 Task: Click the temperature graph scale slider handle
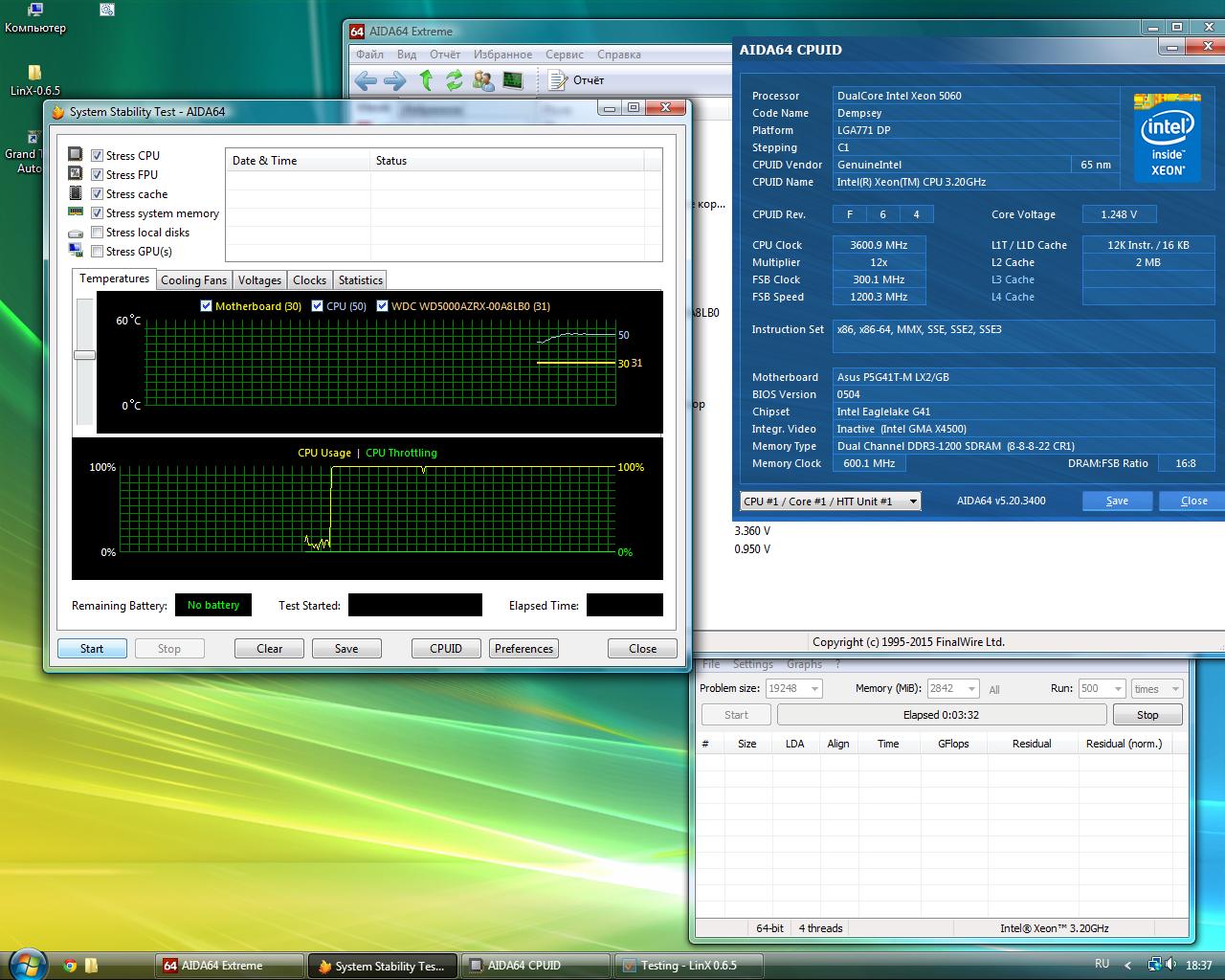pyautogui.click(x=84, y=355)
